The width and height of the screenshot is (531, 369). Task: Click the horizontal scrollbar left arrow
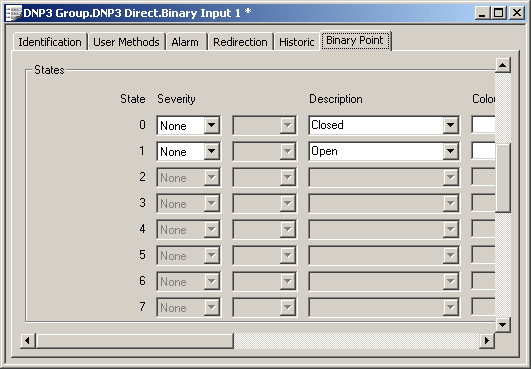click(x=28, y=340)
